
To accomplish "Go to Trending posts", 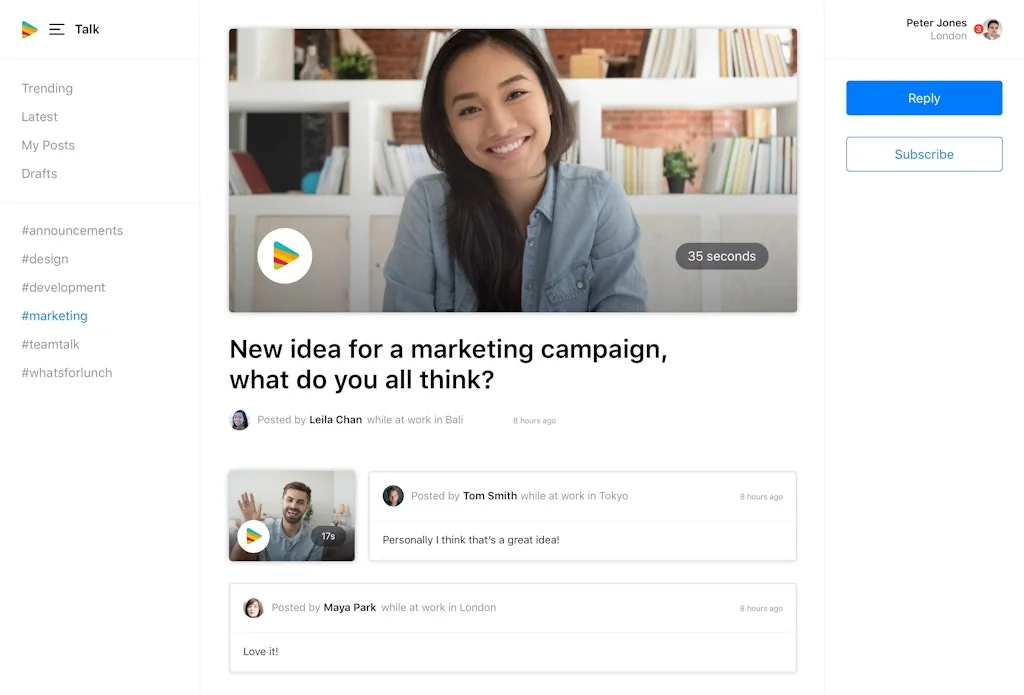I will (x=47, y=88).
